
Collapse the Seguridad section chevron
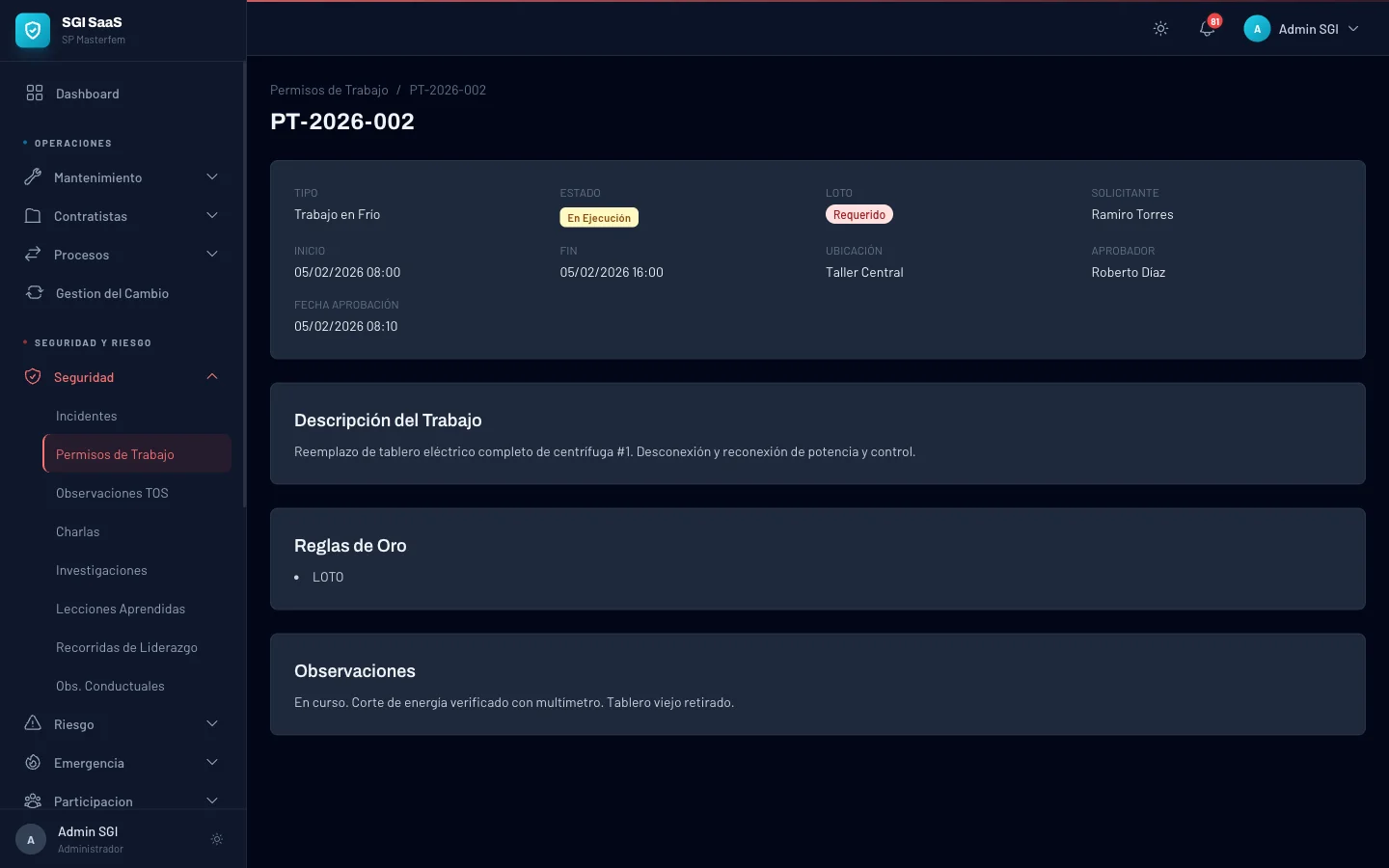pos(212,377)
